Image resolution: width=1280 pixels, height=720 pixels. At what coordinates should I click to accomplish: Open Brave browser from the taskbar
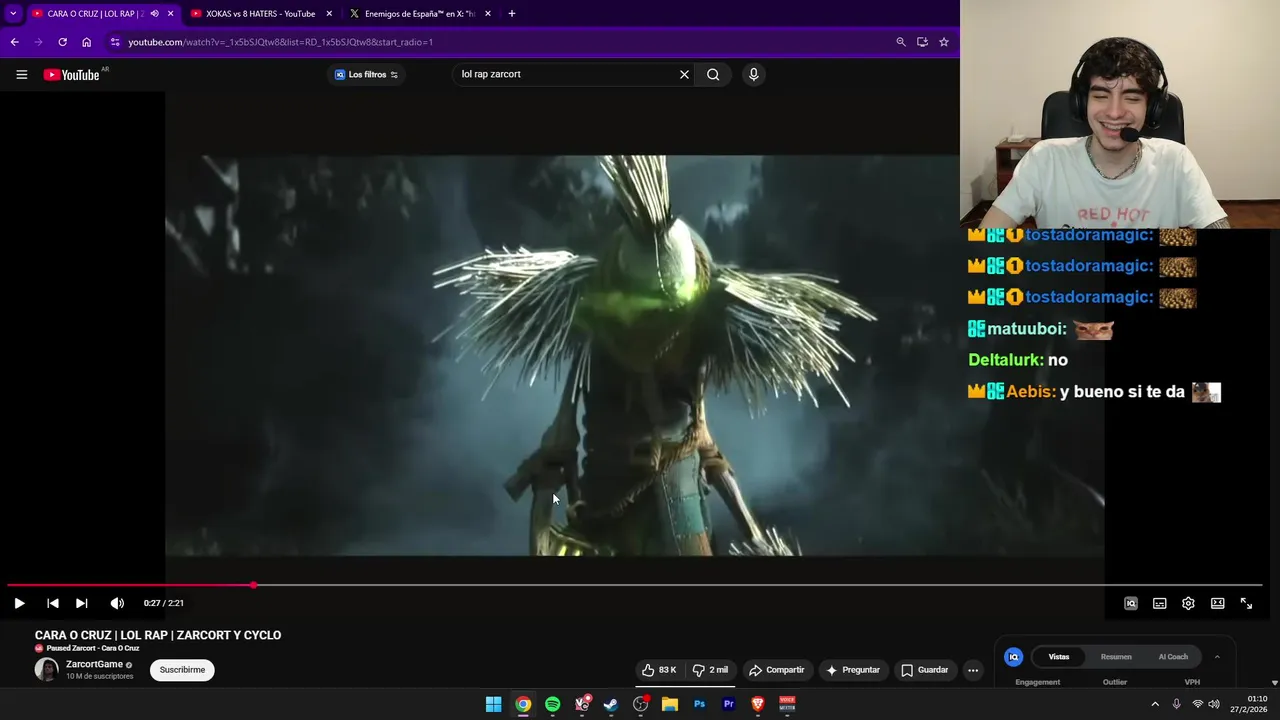click(x=758, y=704)
